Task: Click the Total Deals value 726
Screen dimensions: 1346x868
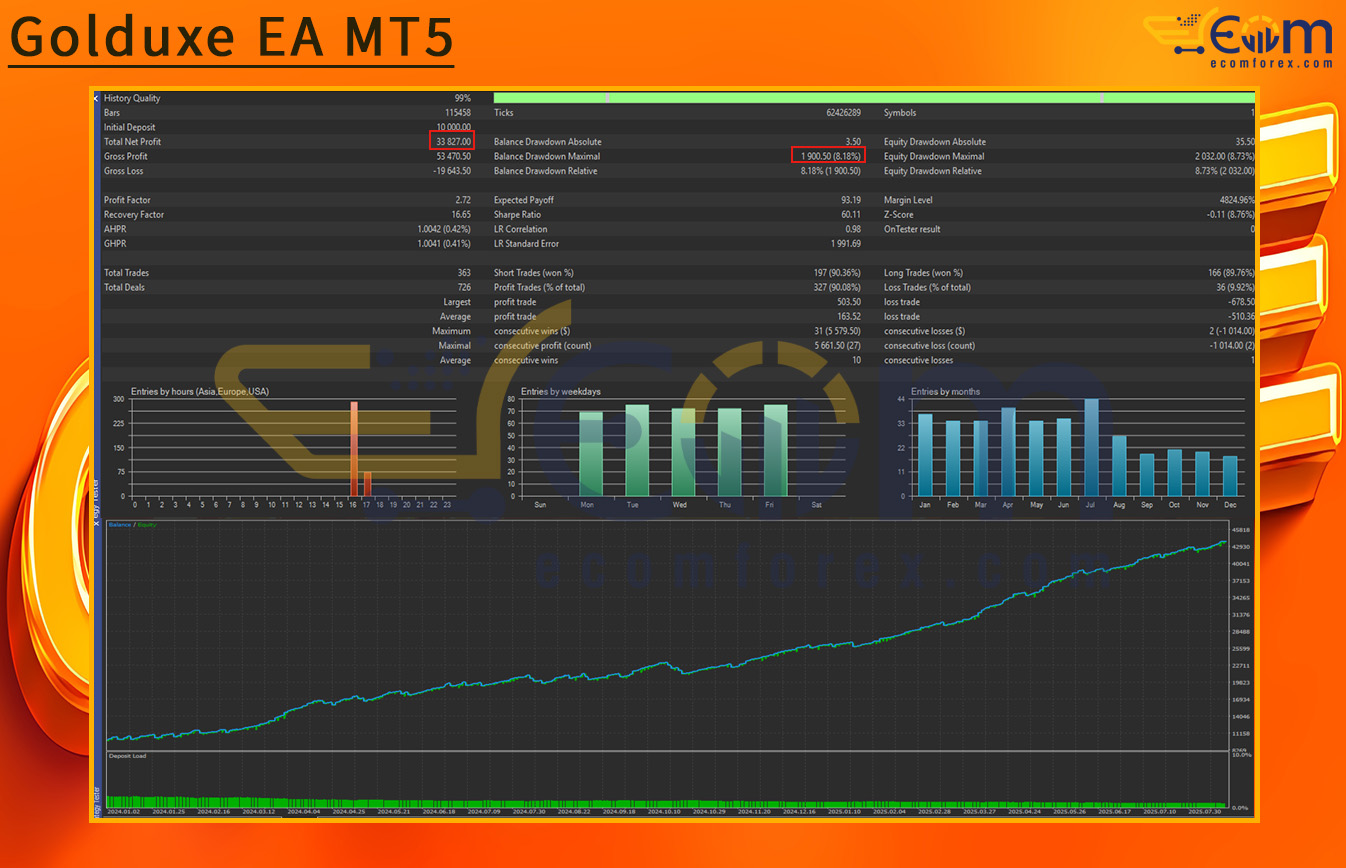Action: click(464, 287)
